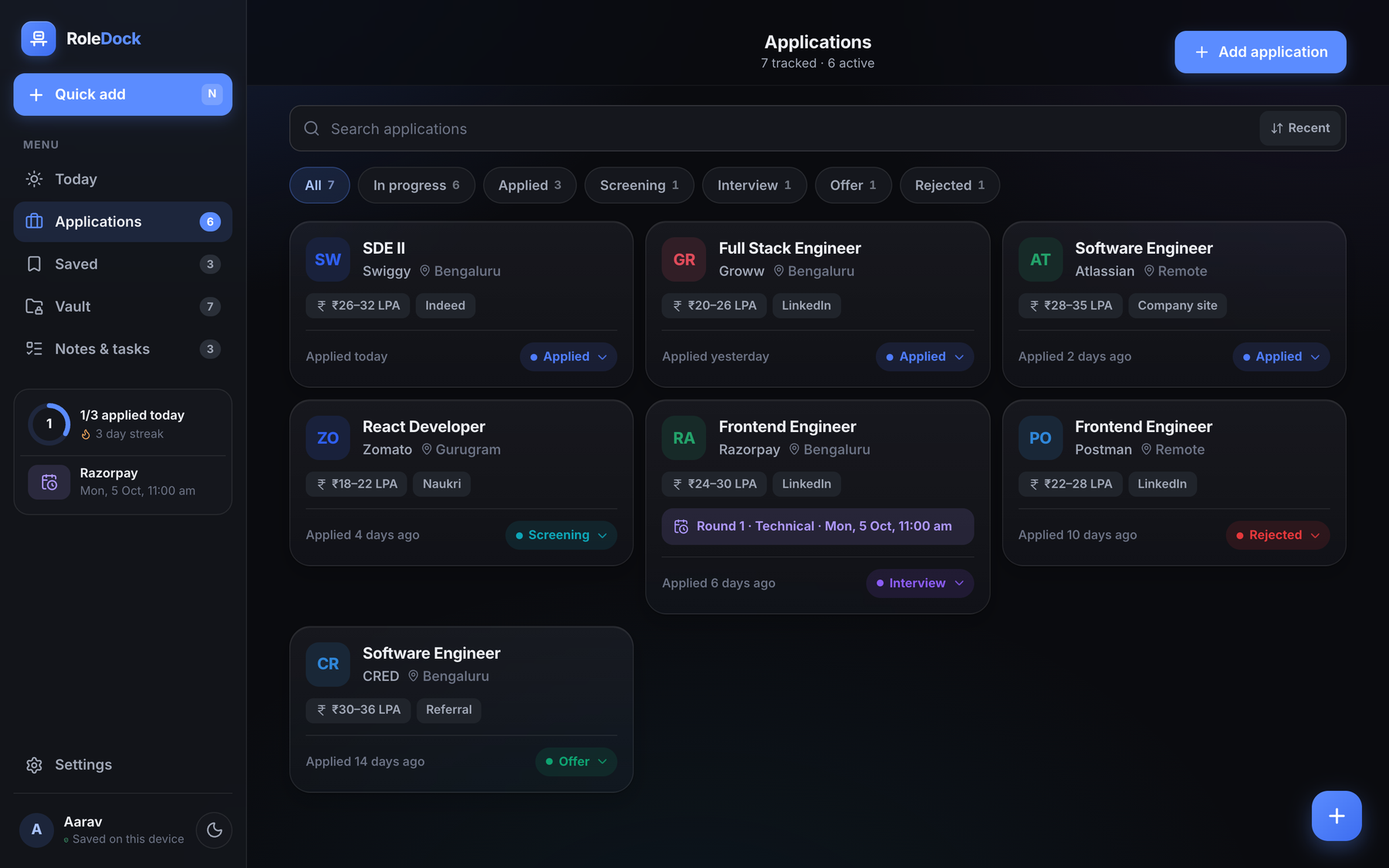Open Notes & tasks
This screenshot has height=868, width=1389.
pos(123,349)
